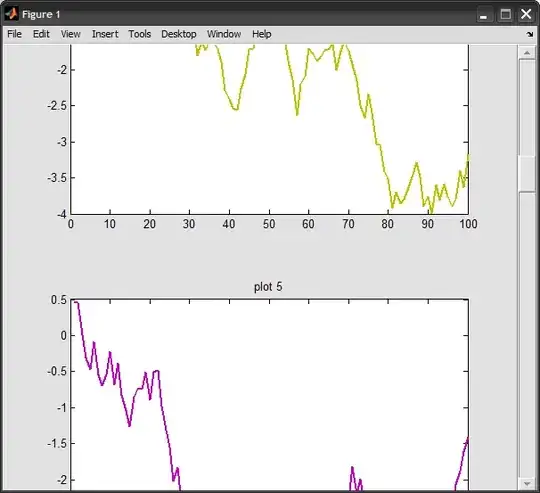Image resolution: width=540 pixels, height=493 pixels.
Task: Open the Desktop menu
Action: click(x=179, y=34)
